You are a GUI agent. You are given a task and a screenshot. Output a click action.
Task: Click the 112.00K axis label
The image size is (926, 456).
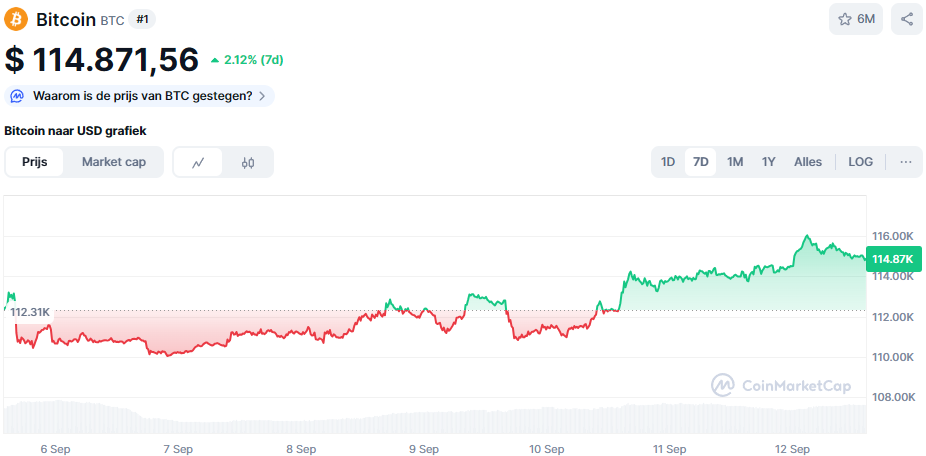point(893,317)
